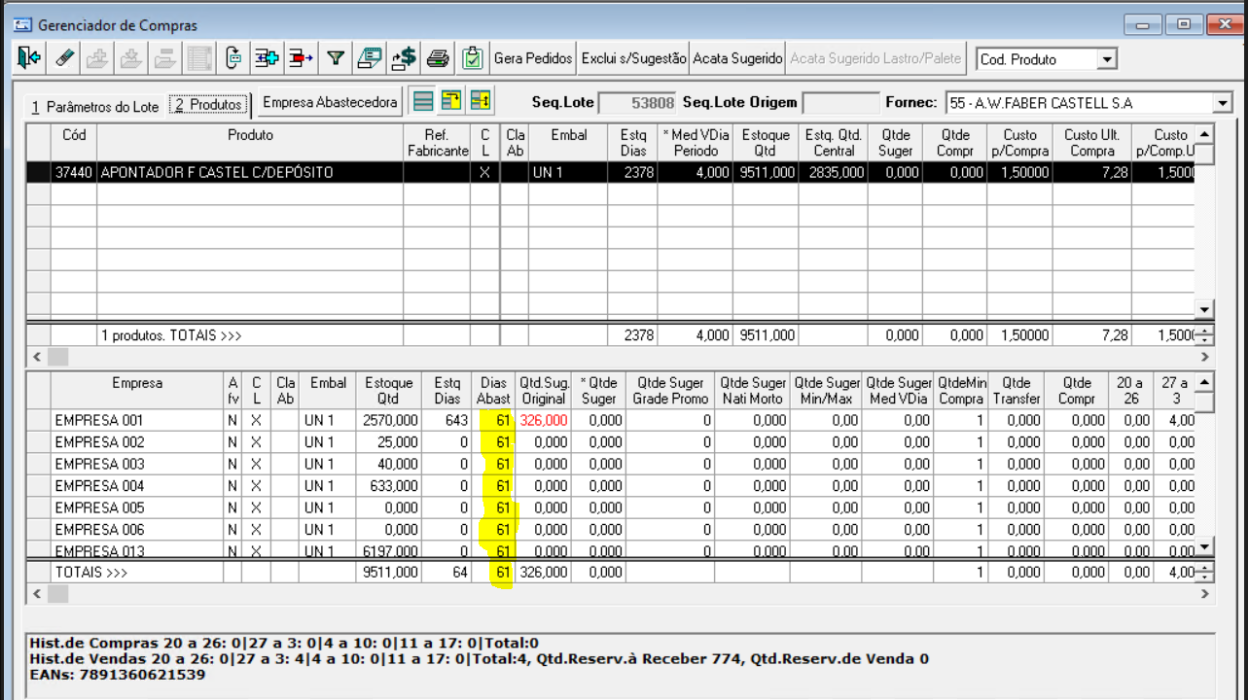Click the product card lookup icon
The height and width of the screenshot is (700, 1248).
click(x=369, y=59)
